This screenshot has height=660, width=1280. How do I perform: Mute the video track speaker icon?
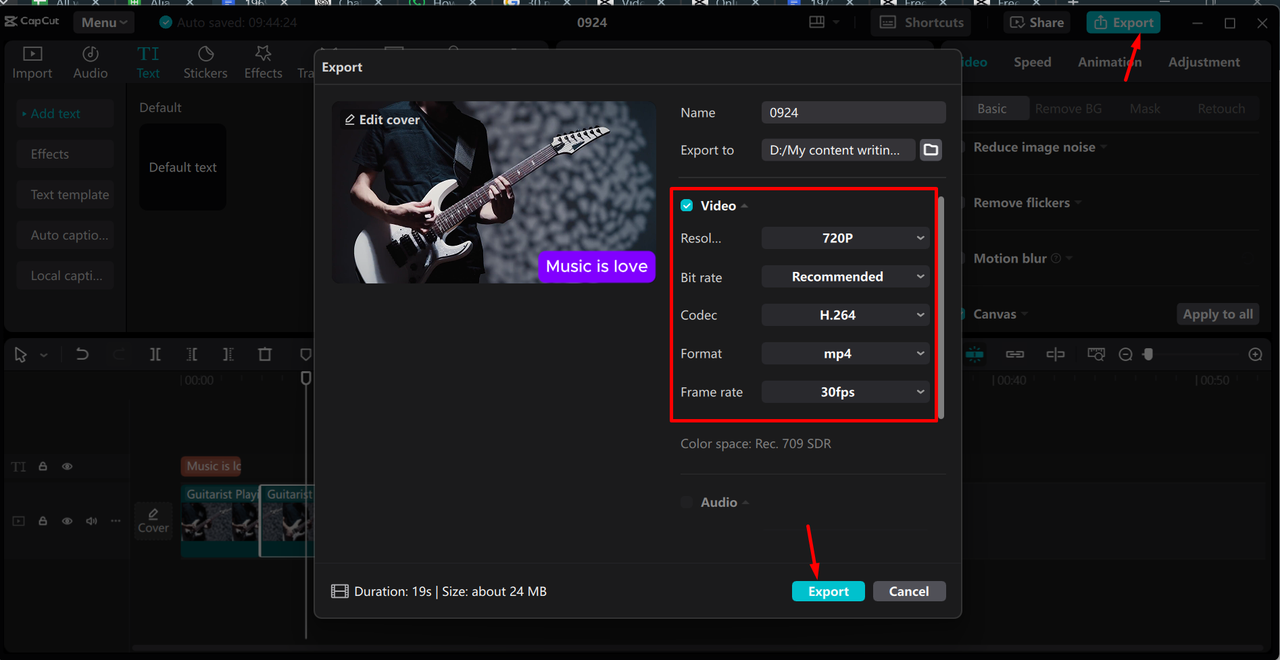(92, 521)
